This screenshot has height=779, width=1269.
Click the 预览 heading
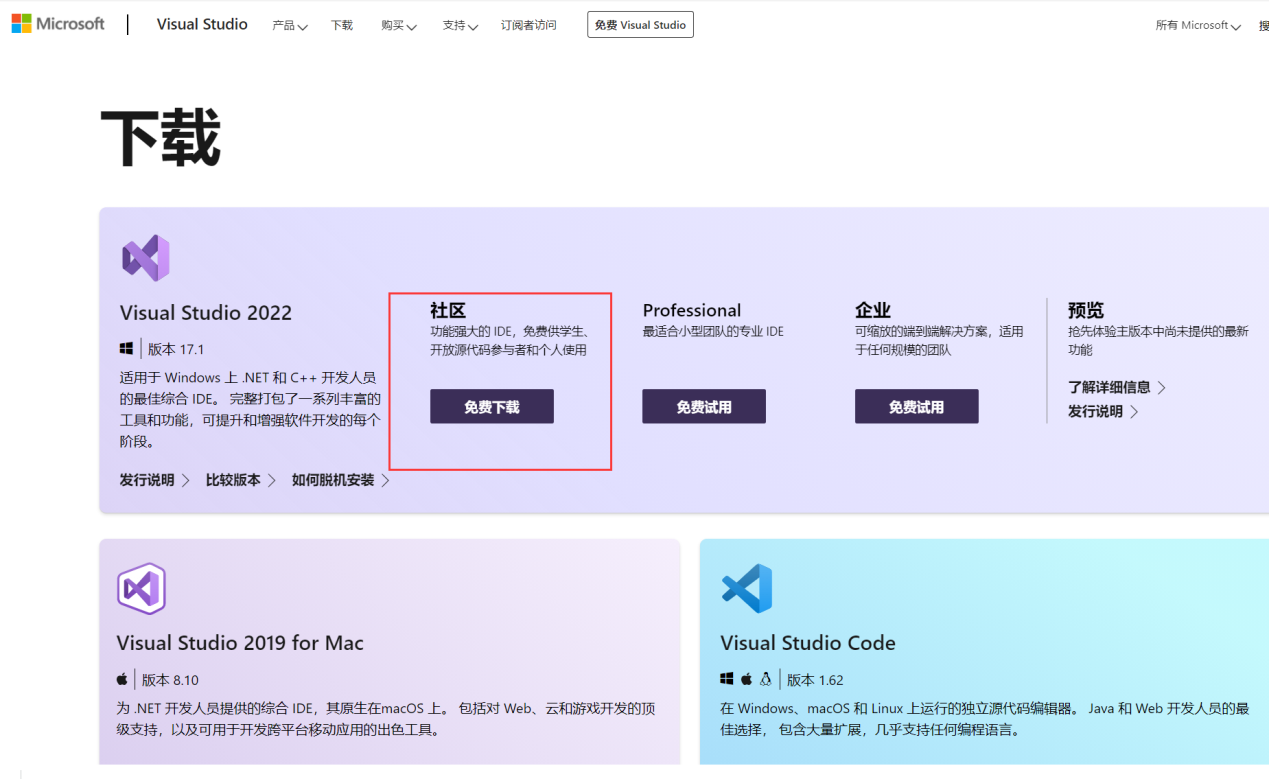pyautogui.click(x=1086, y=310)
